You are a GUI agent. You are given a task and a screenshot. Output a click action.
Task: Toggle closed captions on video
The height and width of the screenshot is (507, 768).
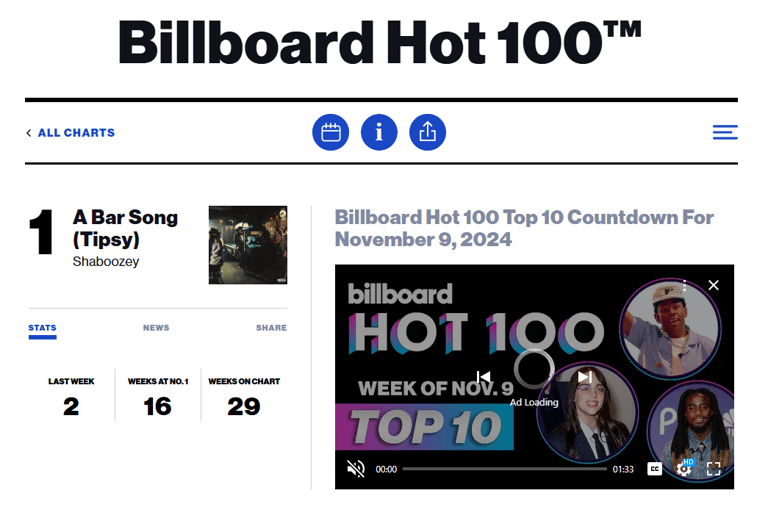tap(655, 468)
